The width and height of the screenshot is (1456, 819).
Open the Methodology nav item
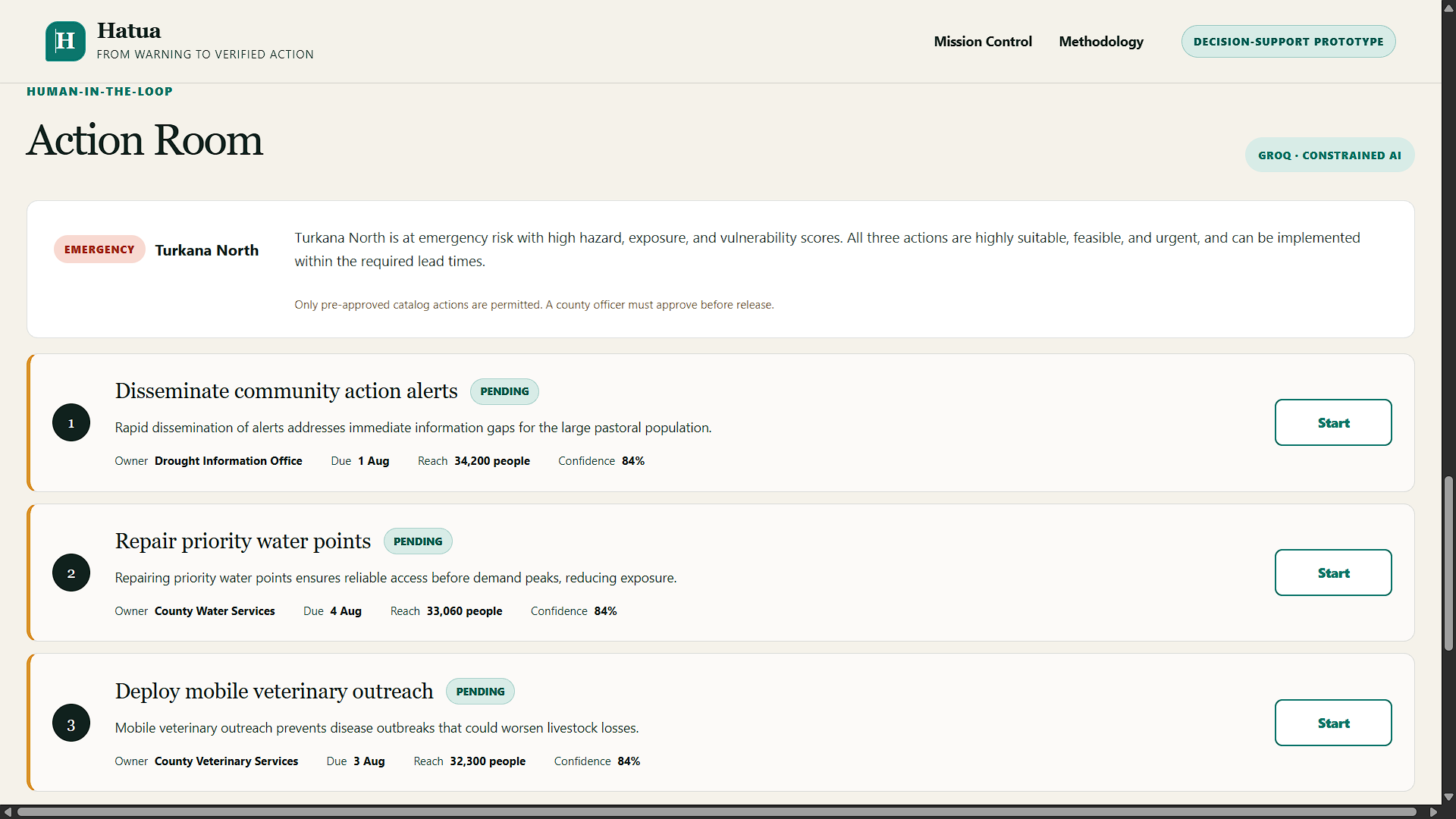click(x=1101, y=42)
